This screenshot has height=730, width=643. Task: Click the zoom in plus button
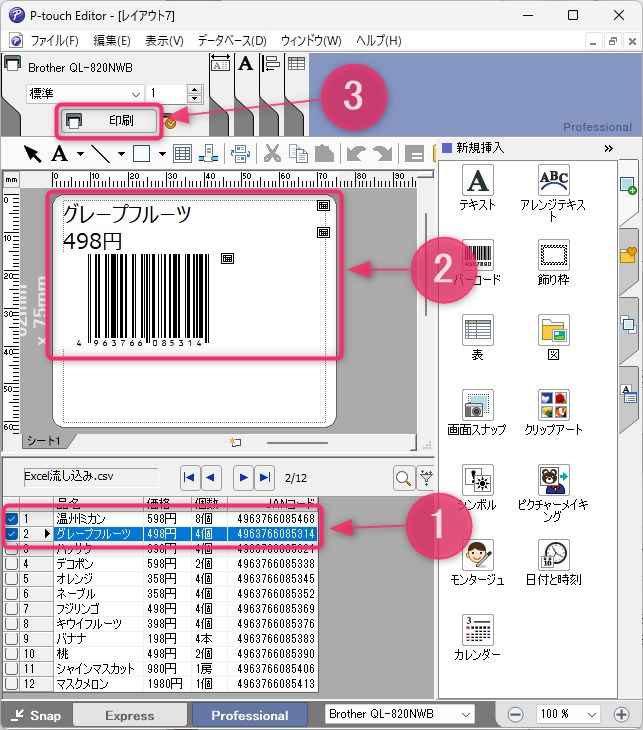click(x=622, y=714)
